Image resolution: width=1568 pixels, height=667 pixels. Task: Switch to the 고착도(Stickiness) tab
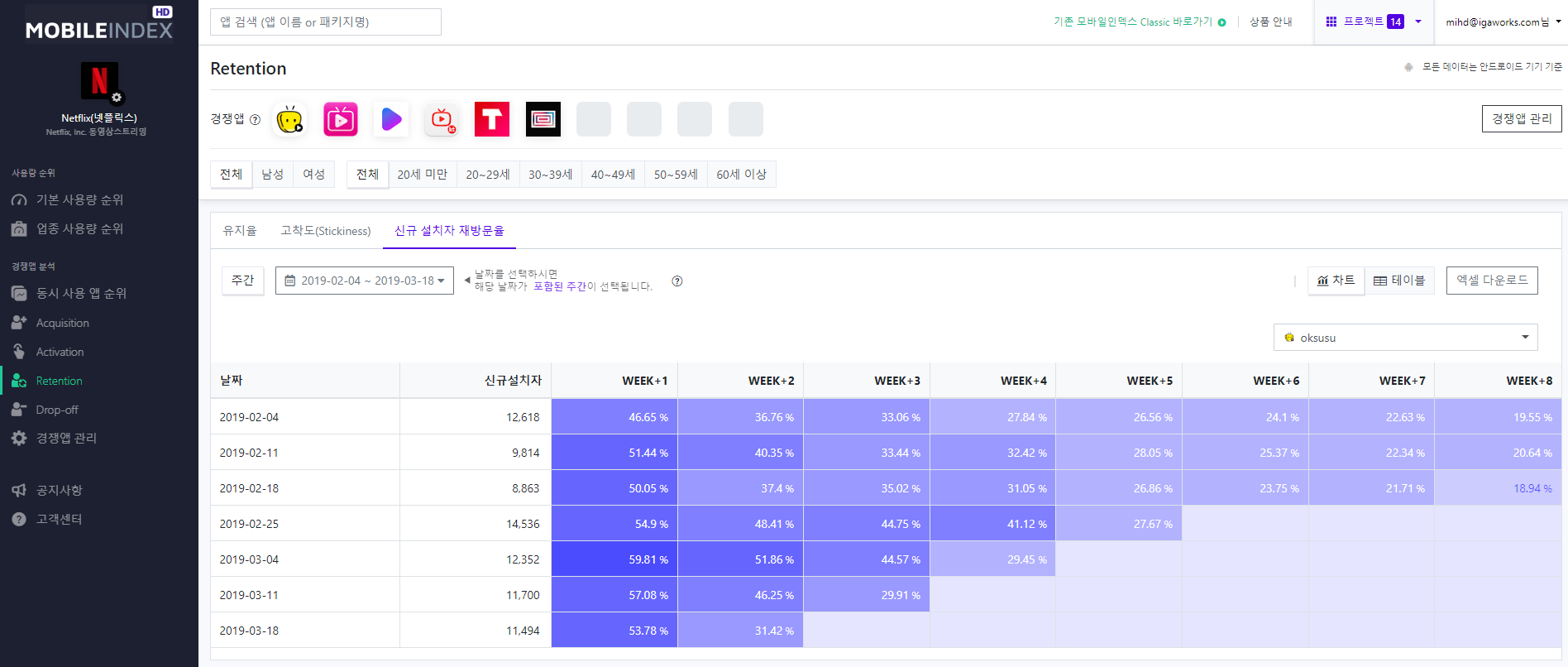tap(326, 231)
